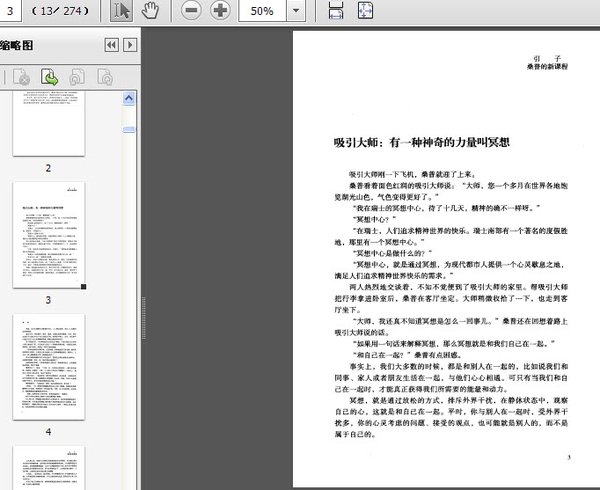The image size is (600, 490).
Task: Click the 缩略图 panel title
Action: coord(16,45)
